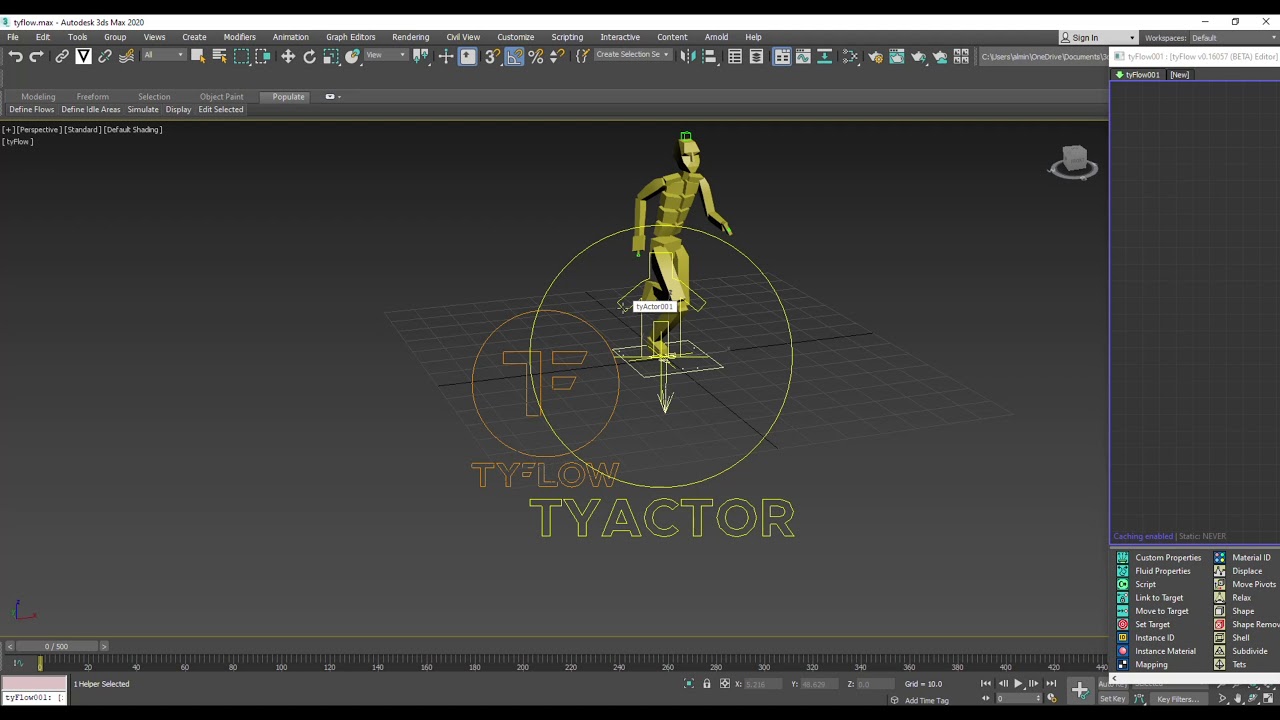Toggle the ribbon display icon
Screen dimensions: 1280x720
pyautogui.click(x=782, y=57)
